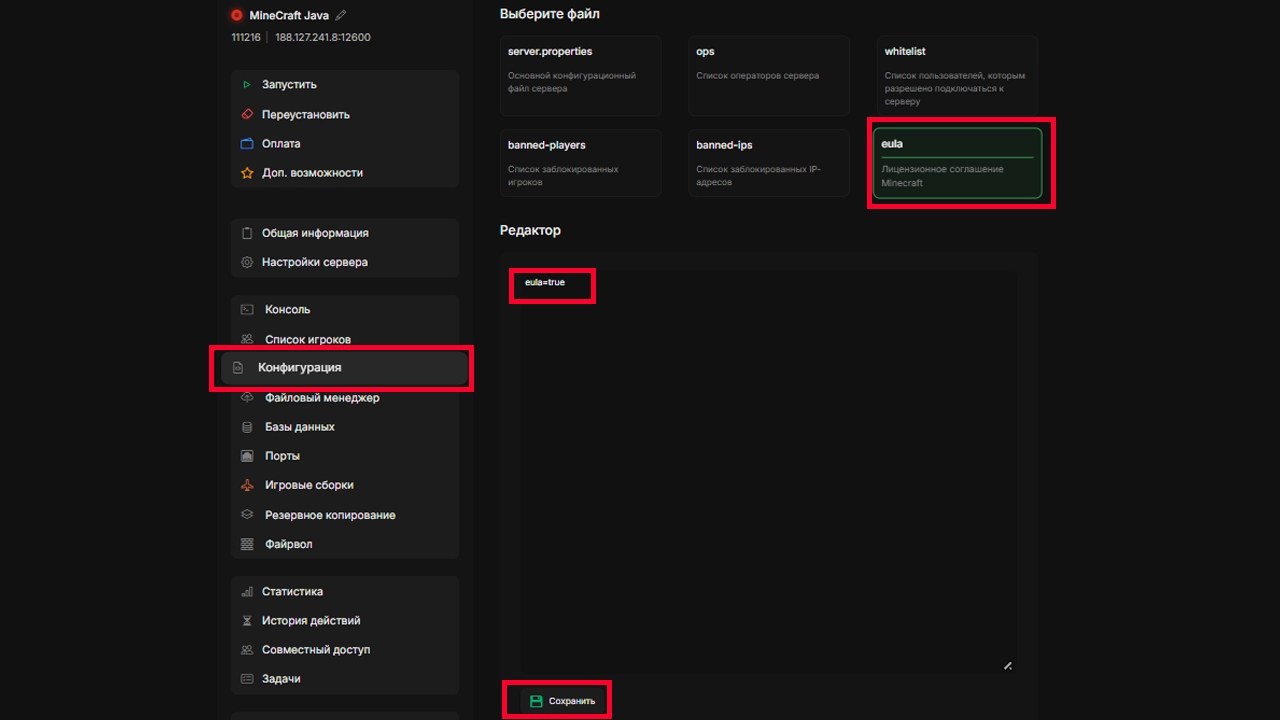The image size is (1280, 720).
Task: Click the editor resize handle
Action: (x=1008, y=665)
